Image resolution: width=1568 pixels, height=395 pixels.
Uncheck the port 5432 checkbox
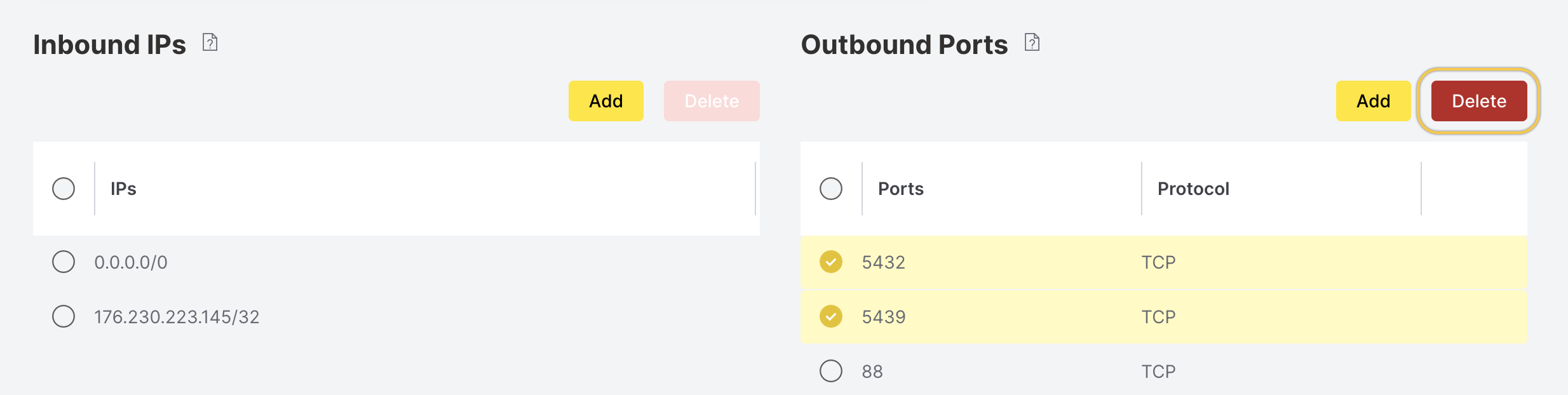[x=831, y=262]
